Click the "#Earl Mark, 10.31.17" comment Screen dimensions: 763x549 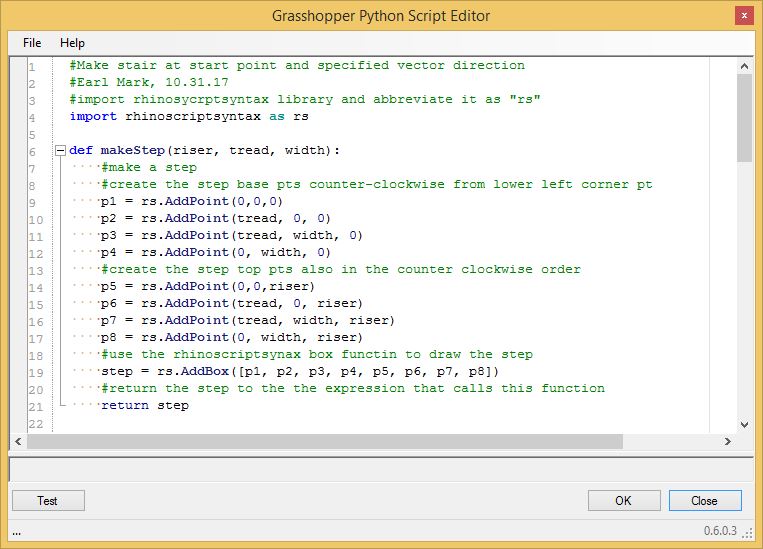(x=148, y=82)
